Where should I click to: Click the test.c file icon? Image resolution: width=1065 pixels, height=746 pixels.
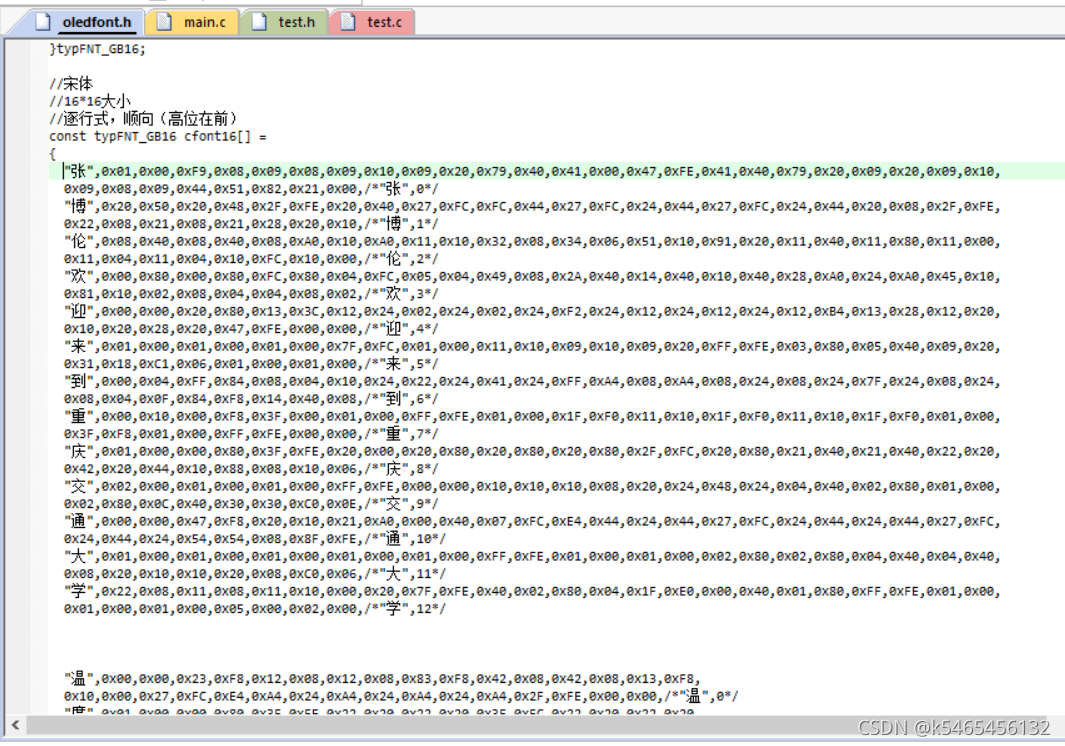(348, 22)
